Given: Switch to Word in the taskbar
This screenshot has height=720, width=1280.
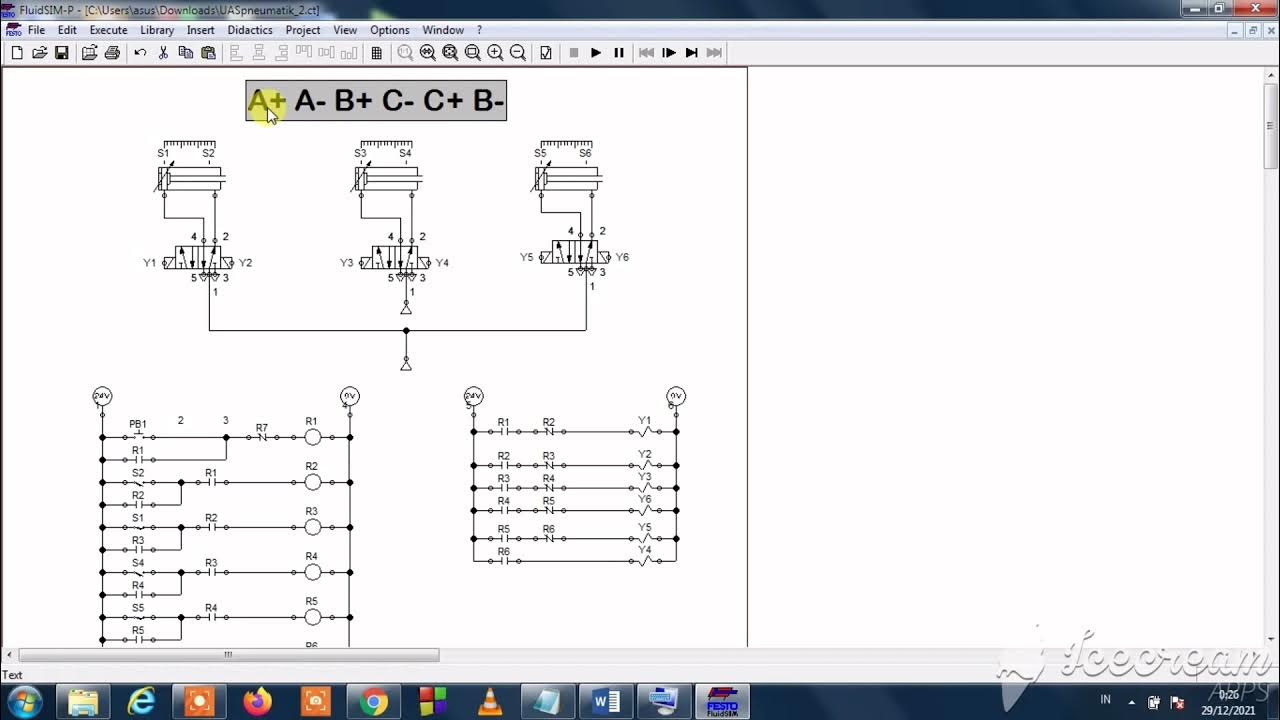Looking at the screenshot, I should tap(606, 701).
